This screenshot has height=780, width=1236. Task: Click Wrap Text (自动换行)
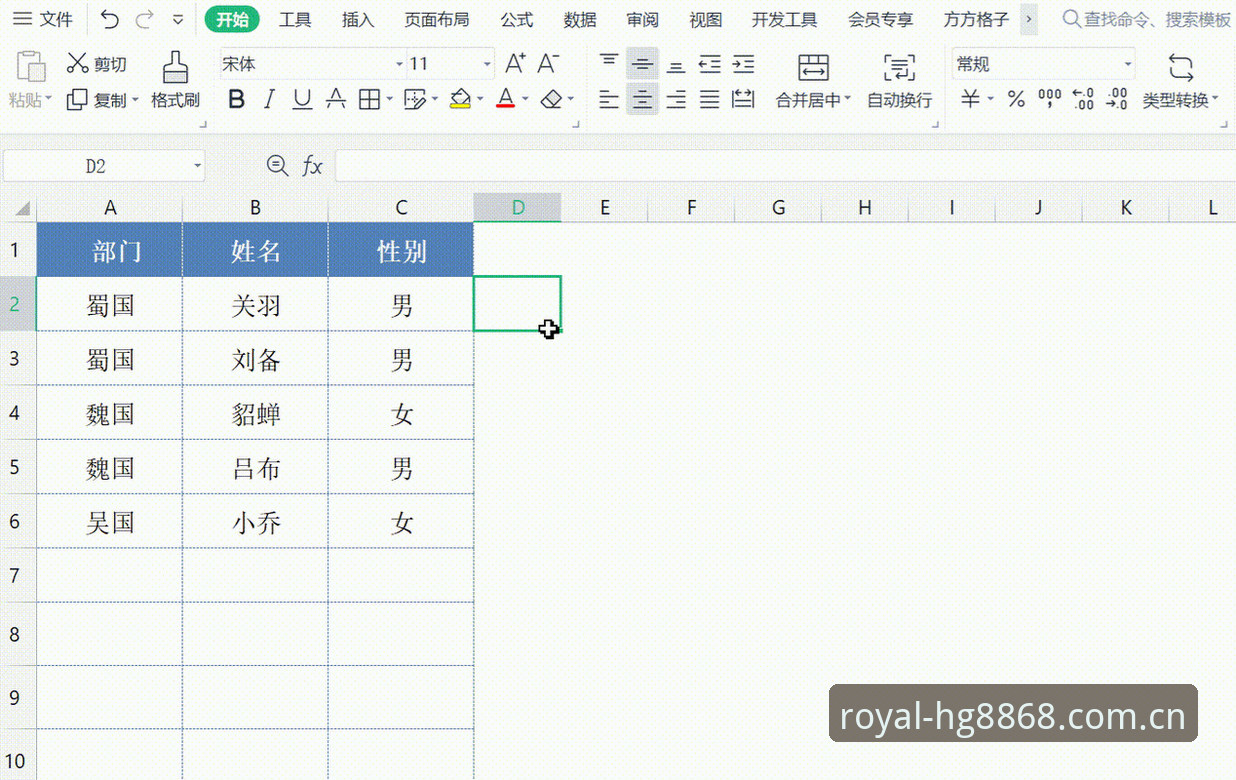[x=899, y=81]
